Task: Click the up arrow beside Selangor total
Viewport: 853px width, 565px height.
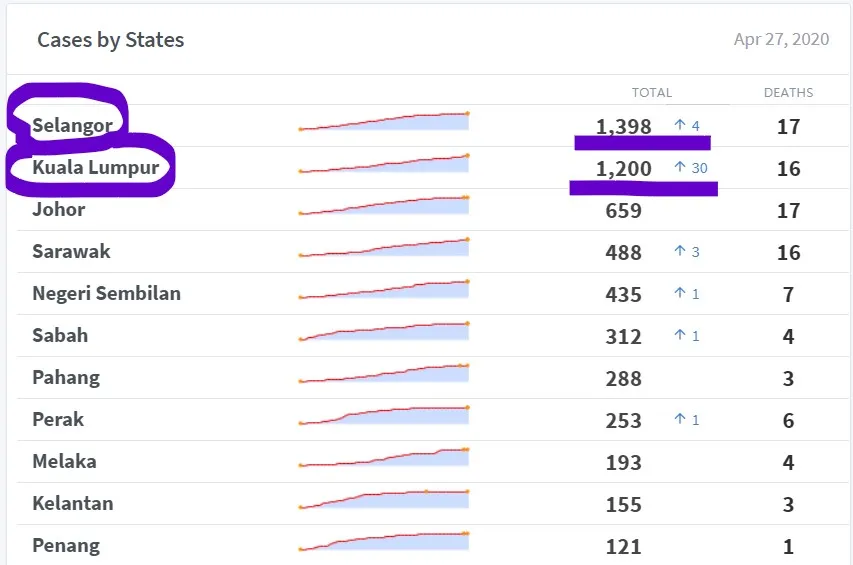Action: (679, 125)
